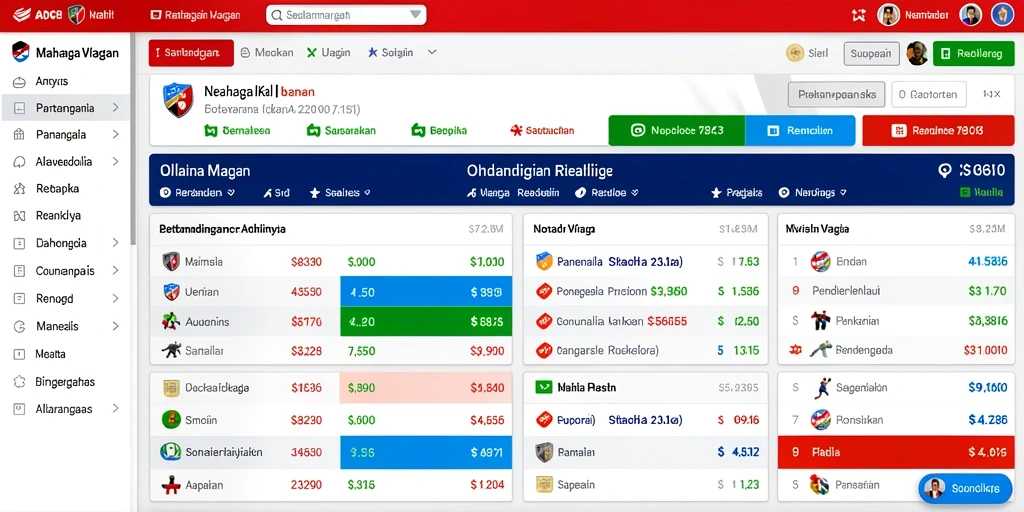Viewport: 1024px width, 512px height.
Task: Open the Dahongcia sidebar menu item
Action: [67, 243]
